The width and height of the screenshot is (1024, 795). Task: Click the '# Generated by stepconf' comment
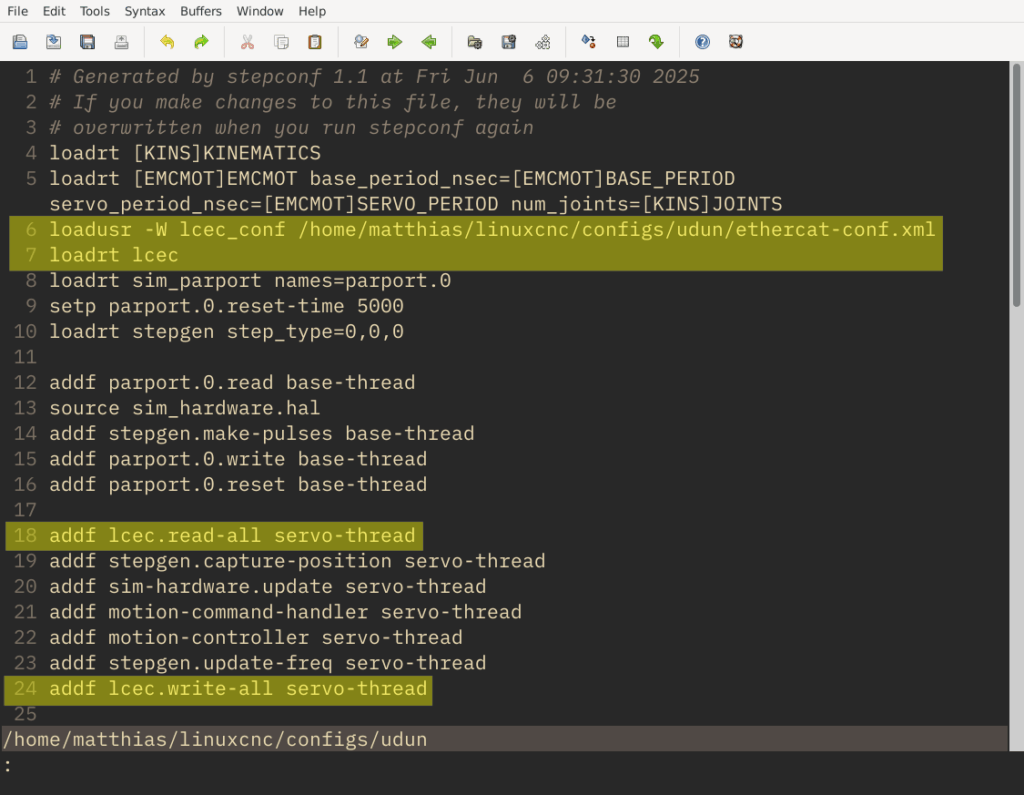tap(374, 76)
